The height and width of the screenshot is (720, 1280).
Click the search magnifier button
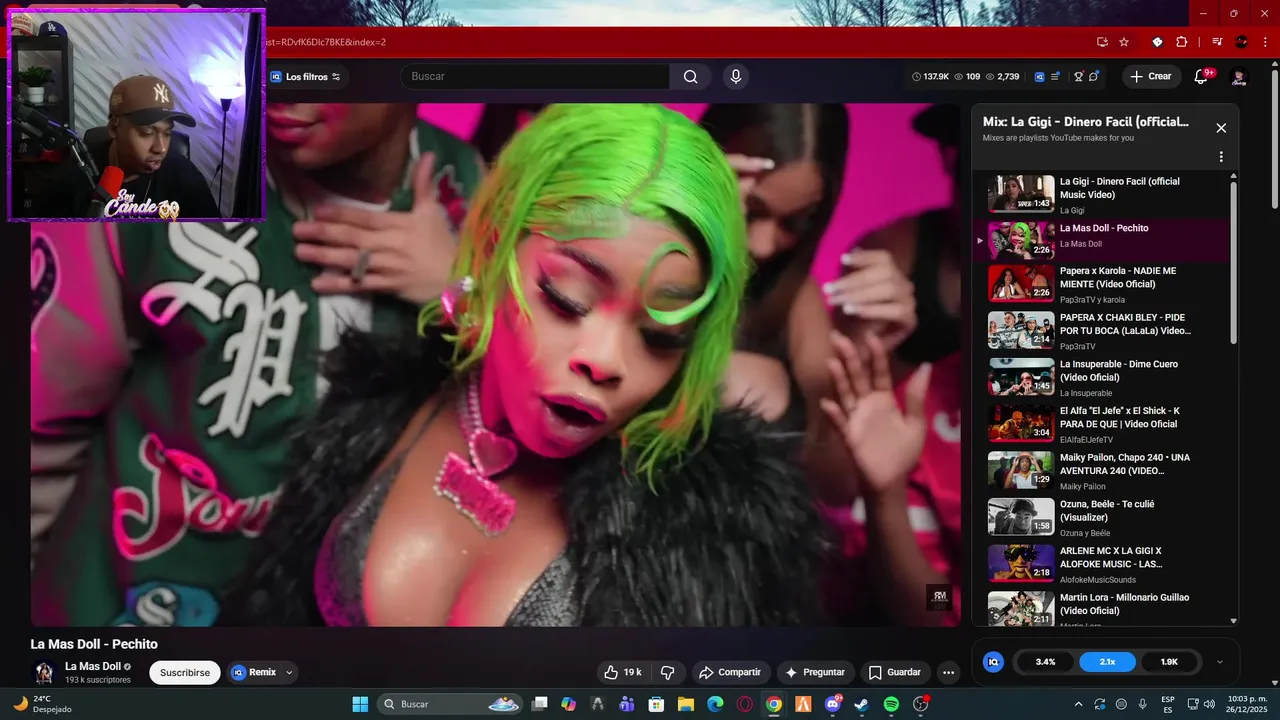point(691,77)
